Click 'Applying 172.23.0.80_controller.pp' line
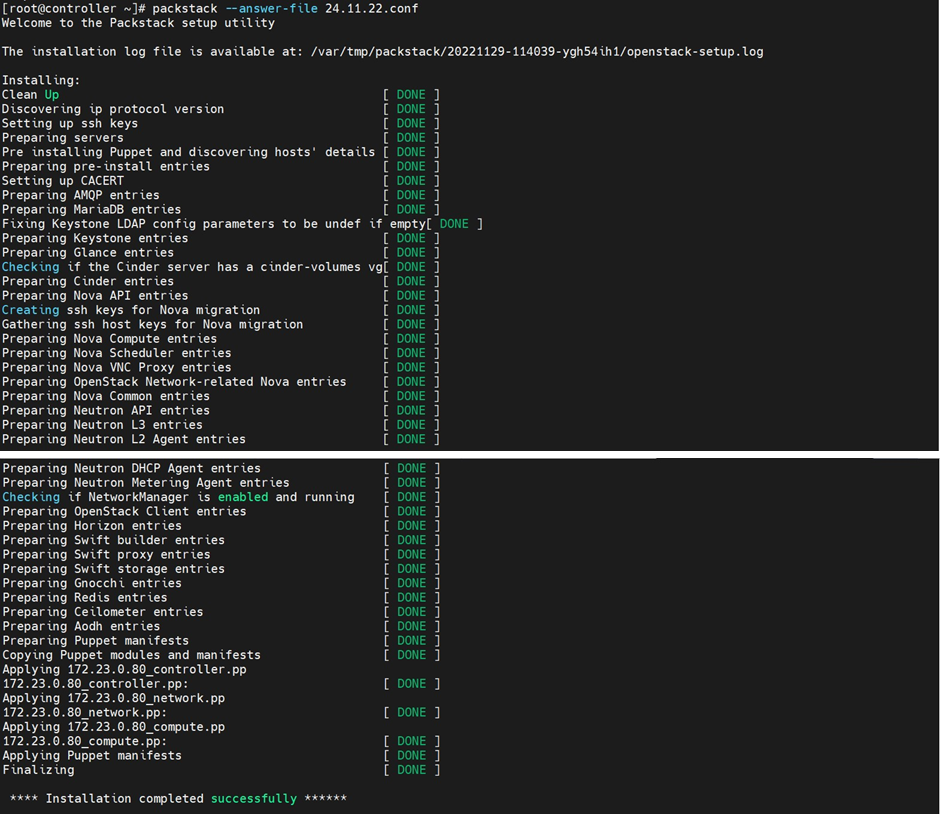940x814 pixels. pyautogui.click(x=125, y=670)
